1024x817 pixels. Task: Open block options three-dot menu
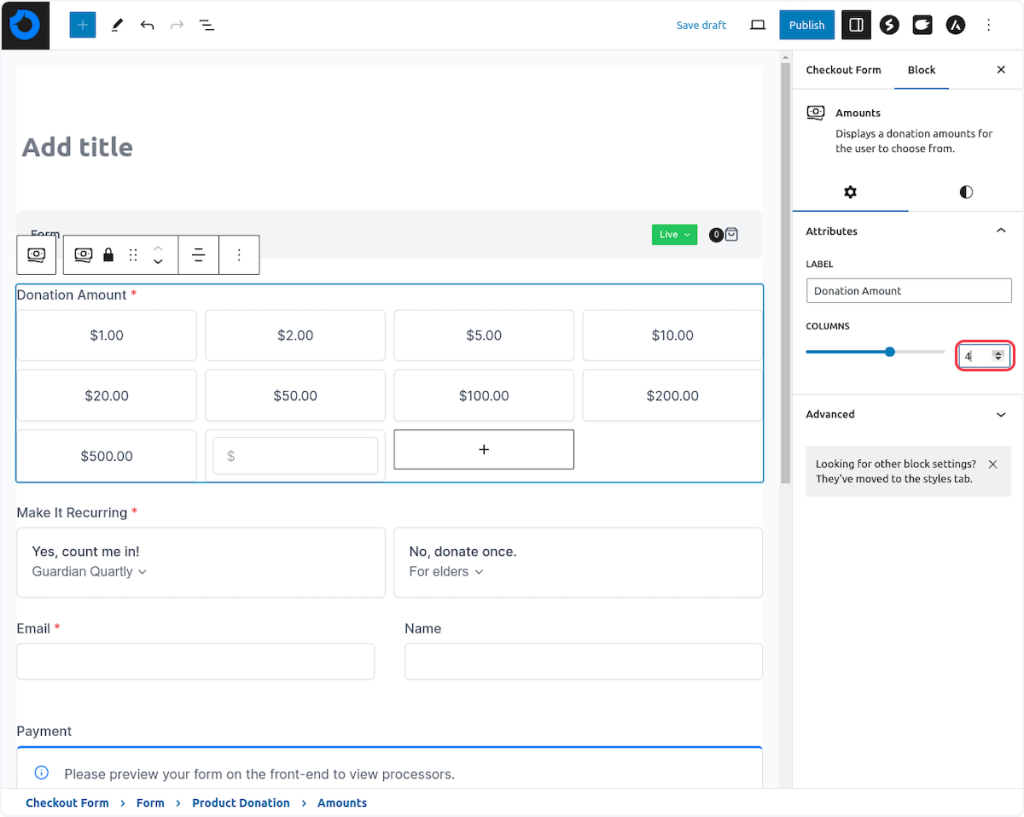click(x=239, y=255)
